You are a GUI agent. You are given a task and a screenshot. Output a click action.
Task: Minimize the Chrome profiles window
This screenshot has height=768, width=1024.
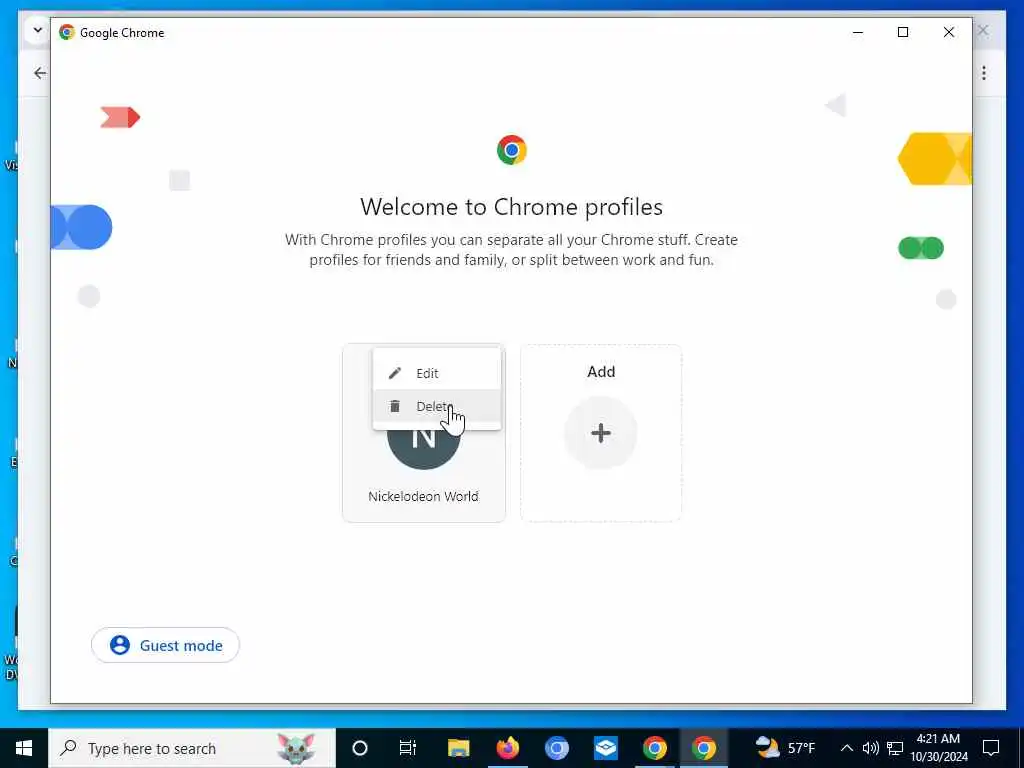(x=858, y=32)
